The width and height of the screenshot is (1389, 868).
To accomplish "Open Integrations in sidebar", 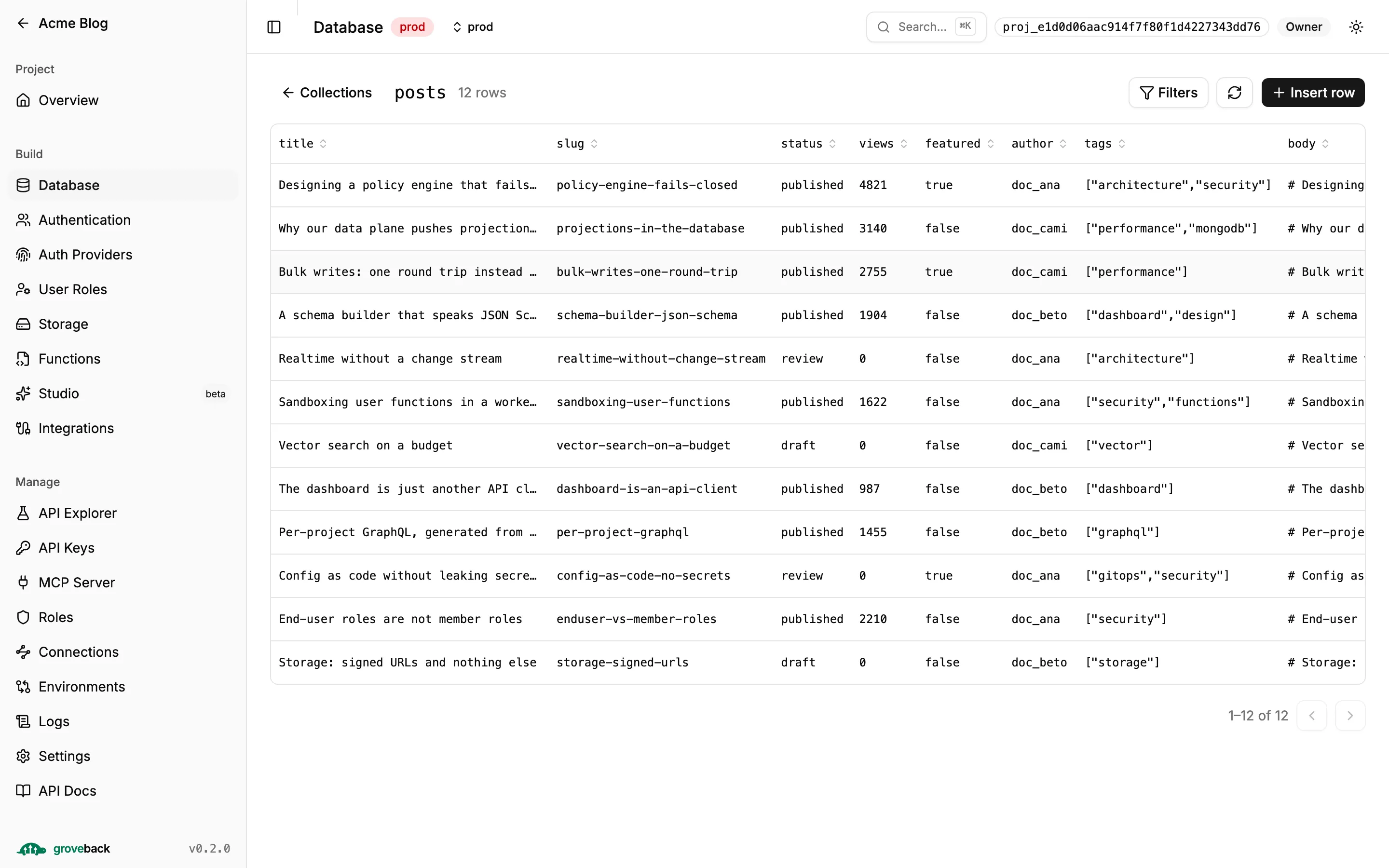I will pos(123,428).
